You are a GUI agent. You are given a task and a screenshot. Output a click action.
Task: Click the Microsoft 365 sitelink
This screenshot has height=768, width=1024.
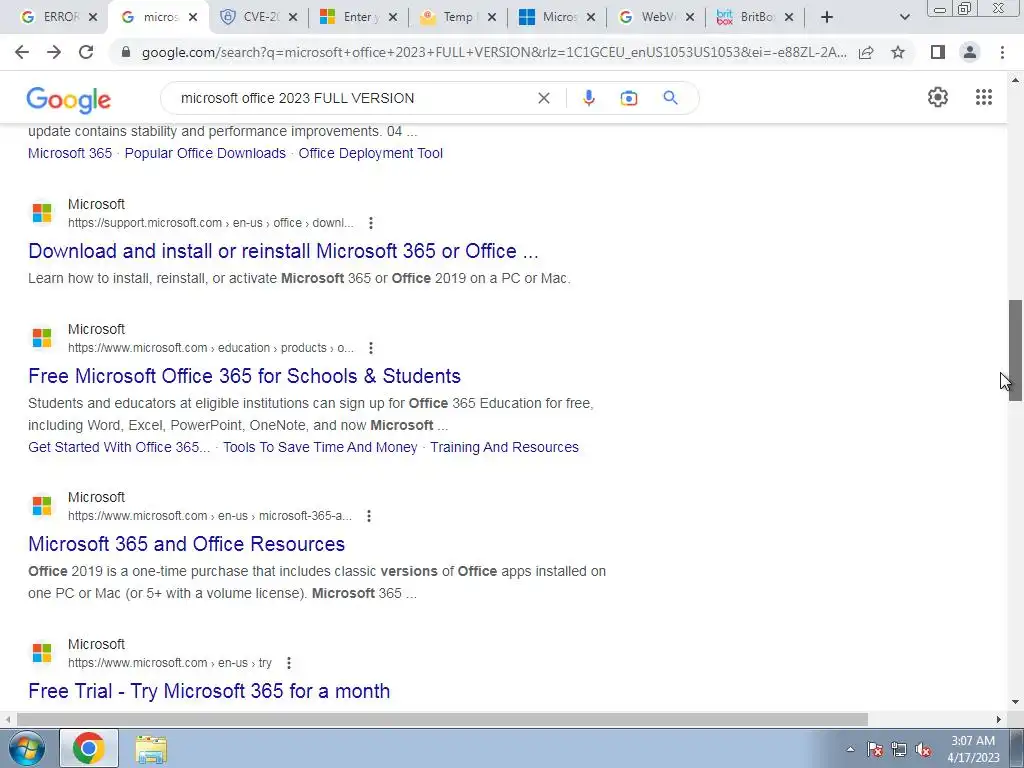[70, 153]
